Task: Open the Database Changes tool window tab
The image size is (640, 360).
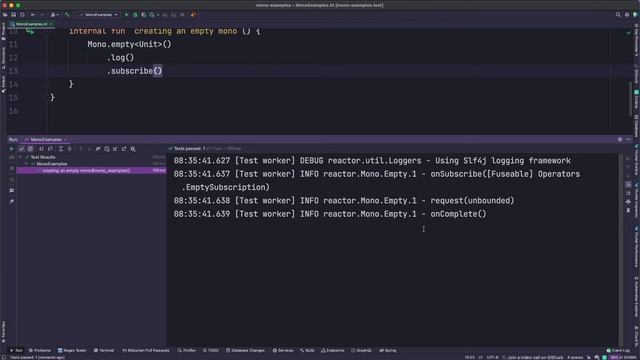Action: click(x=245, y=350)
